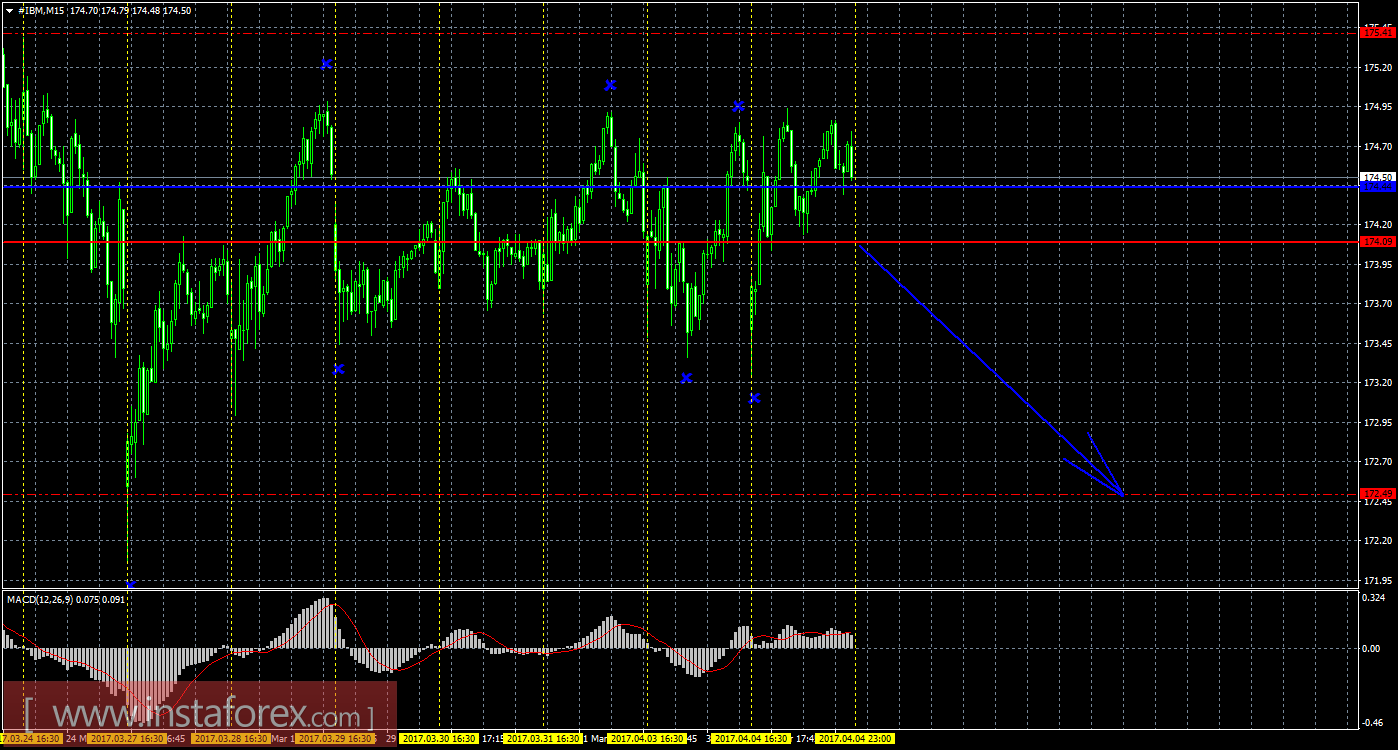The image size is (1398, 750).
Task: Select the highest blue X fractal marker
Action: 326,64
